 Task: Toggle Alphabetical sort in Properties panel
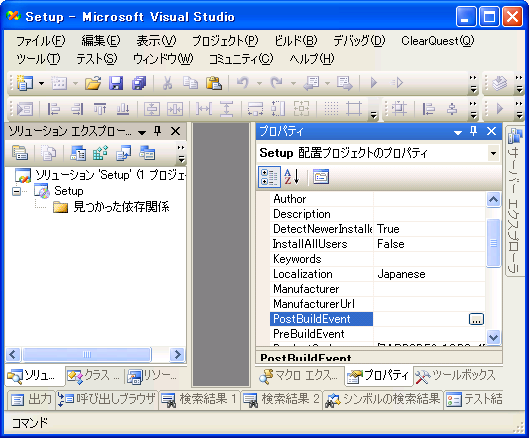click(x=291, y=176)
